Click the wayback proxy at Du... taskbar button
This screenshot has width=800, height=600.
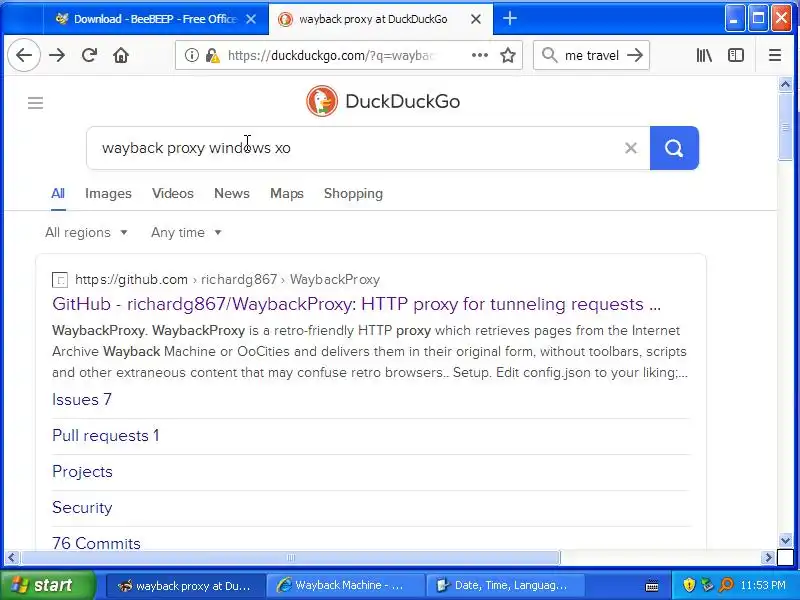(186, 585)
